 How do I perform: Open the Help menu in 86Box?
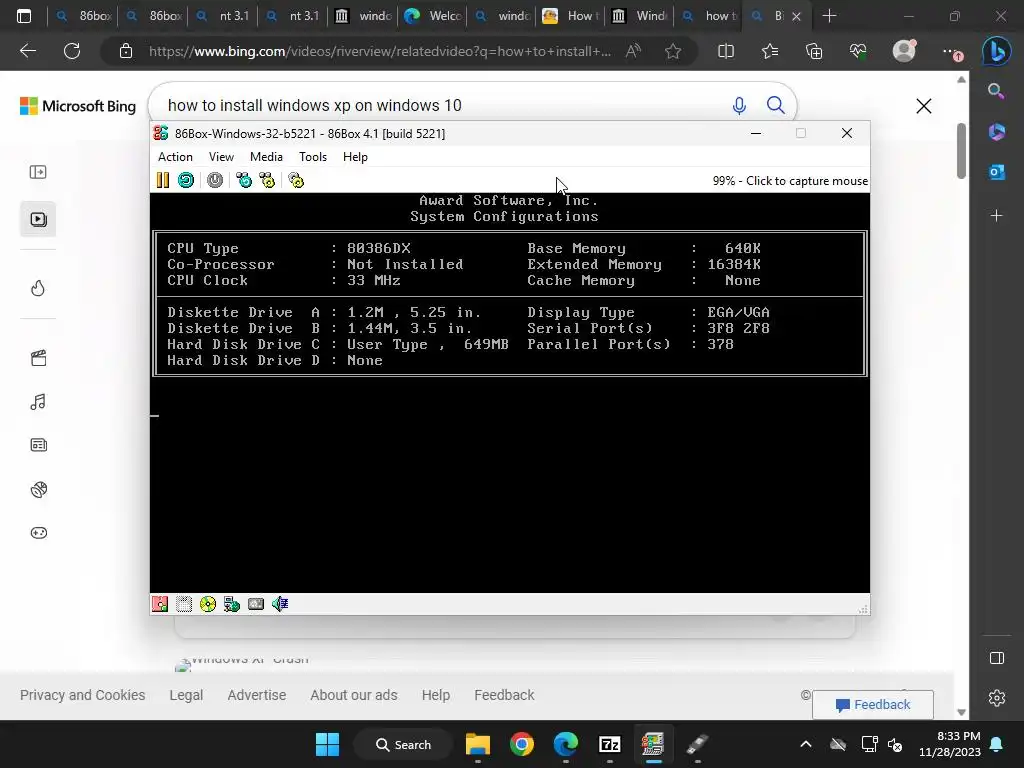(x=355, y=157)
